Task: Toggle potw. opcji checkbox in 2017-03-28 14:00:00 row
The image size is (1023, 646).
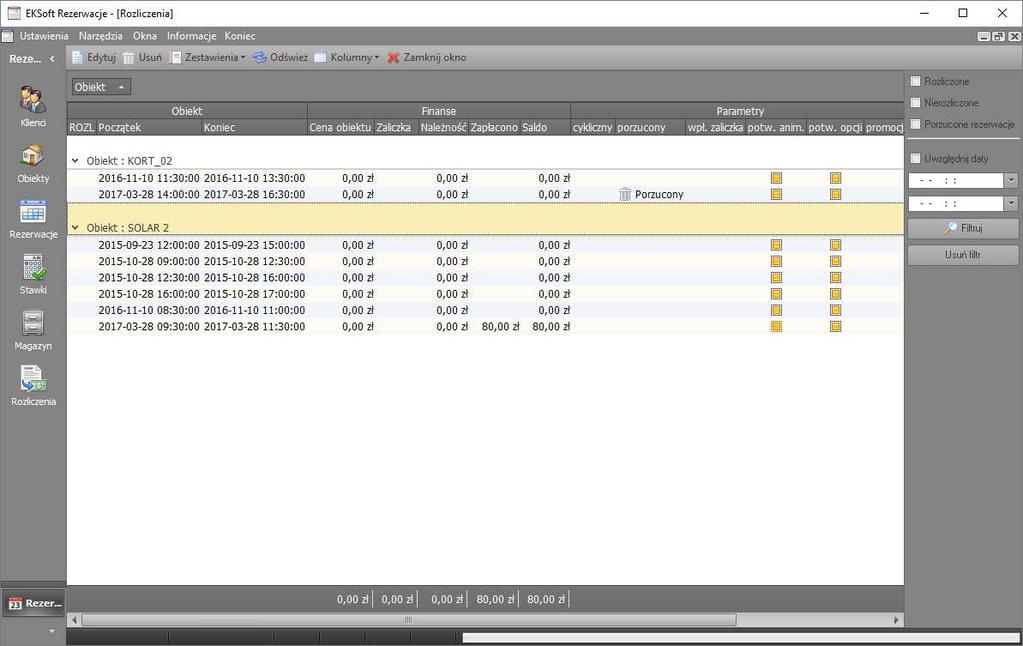Action: click(835, 194)
